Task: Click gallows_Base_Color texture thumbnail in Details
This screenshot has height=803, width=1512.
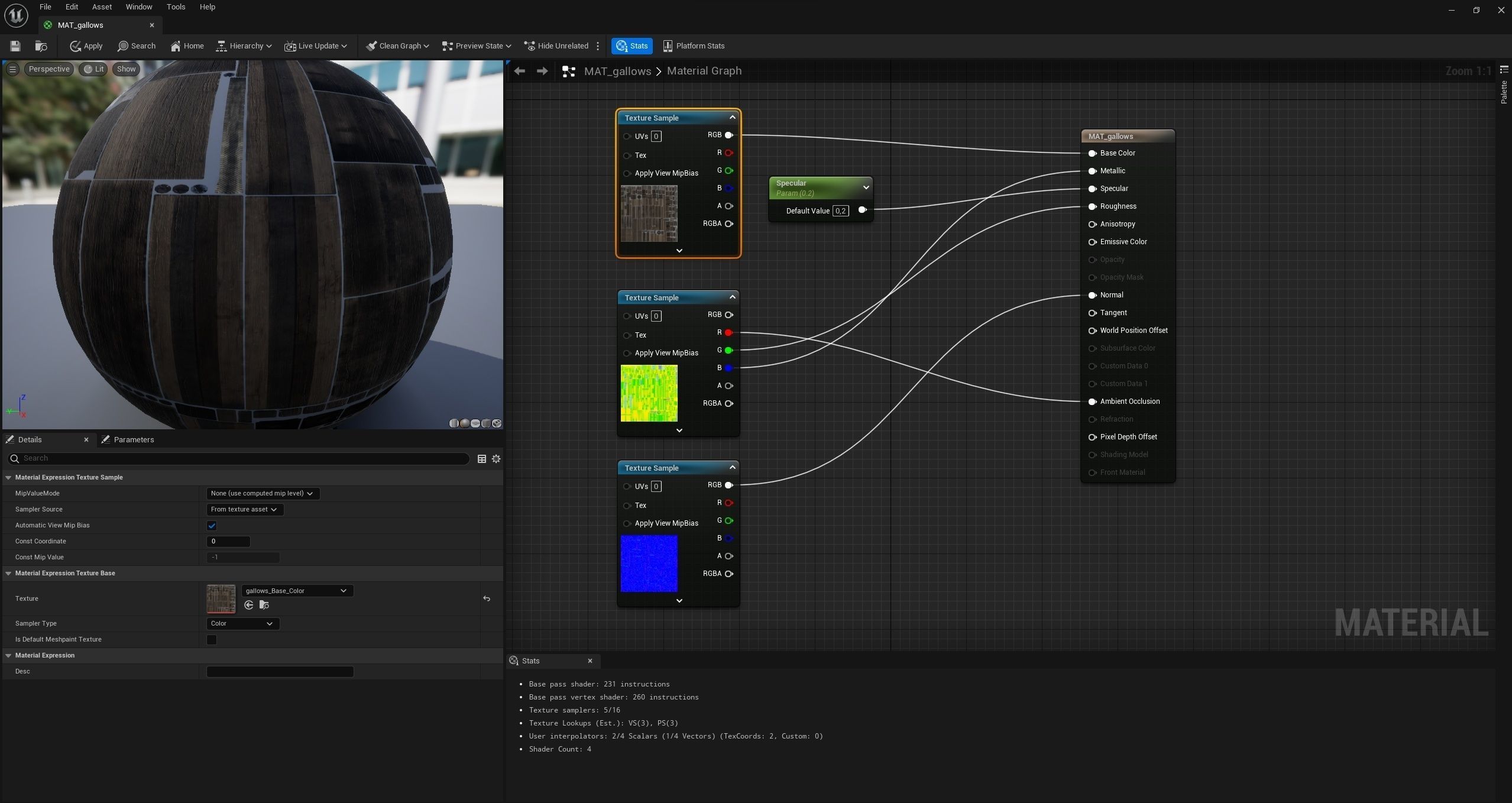Action: [221, 598]
